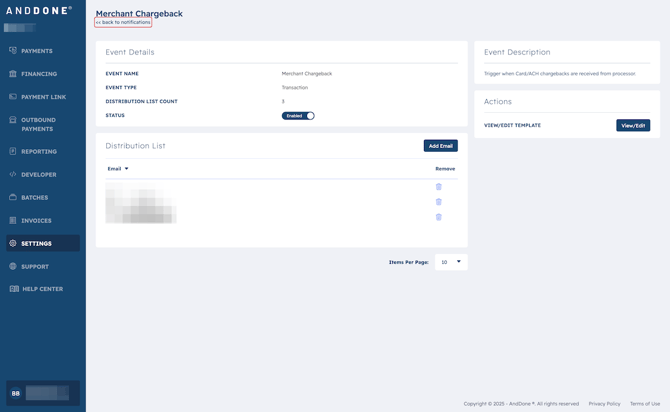Click the Payments sidebar icon

[13, 51]
